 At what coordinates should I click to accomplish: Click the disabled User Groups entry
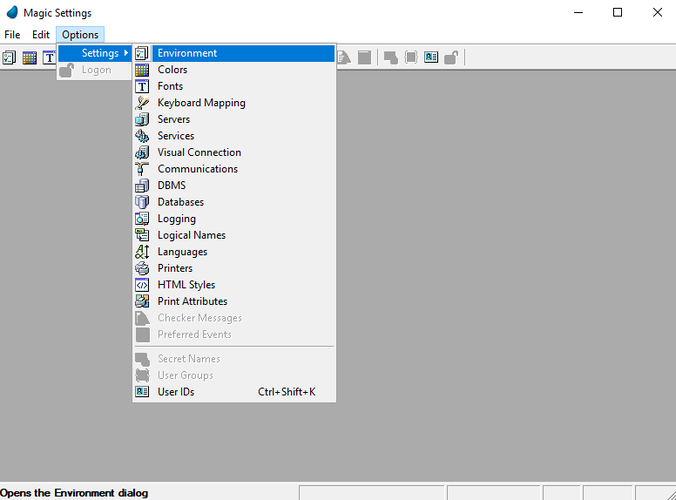coord(234,375)
